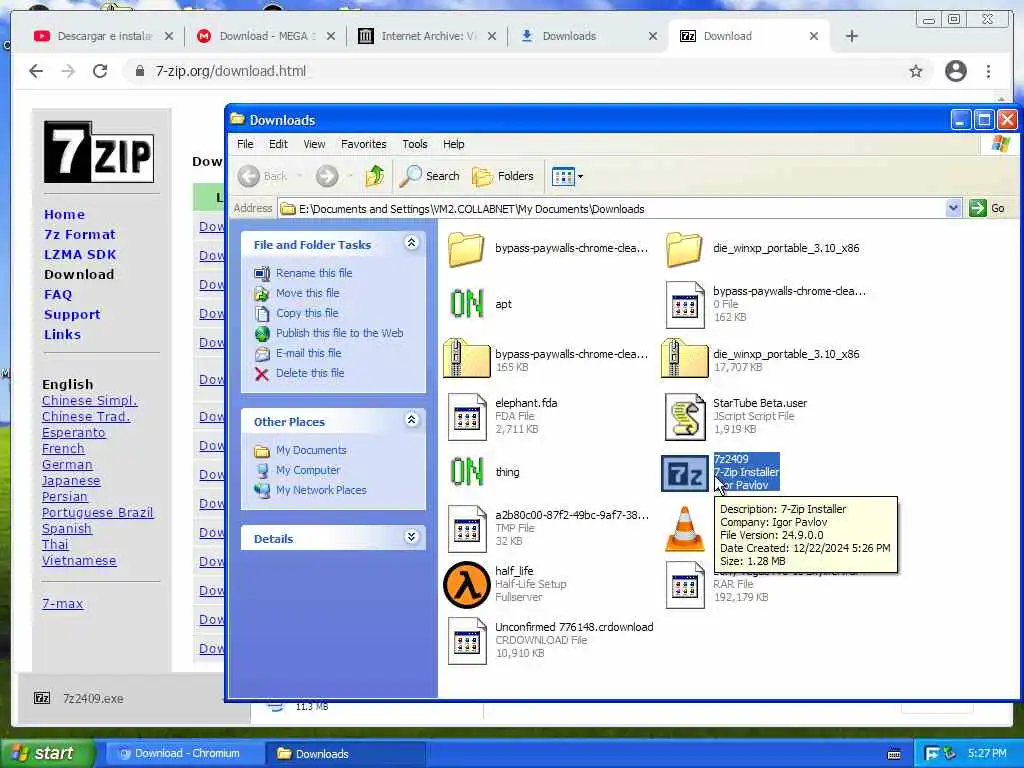This screenshot has height=768, width=1024.
Task: Click the Up folder icon in Explorer toolbar
Action: point(374,176)
